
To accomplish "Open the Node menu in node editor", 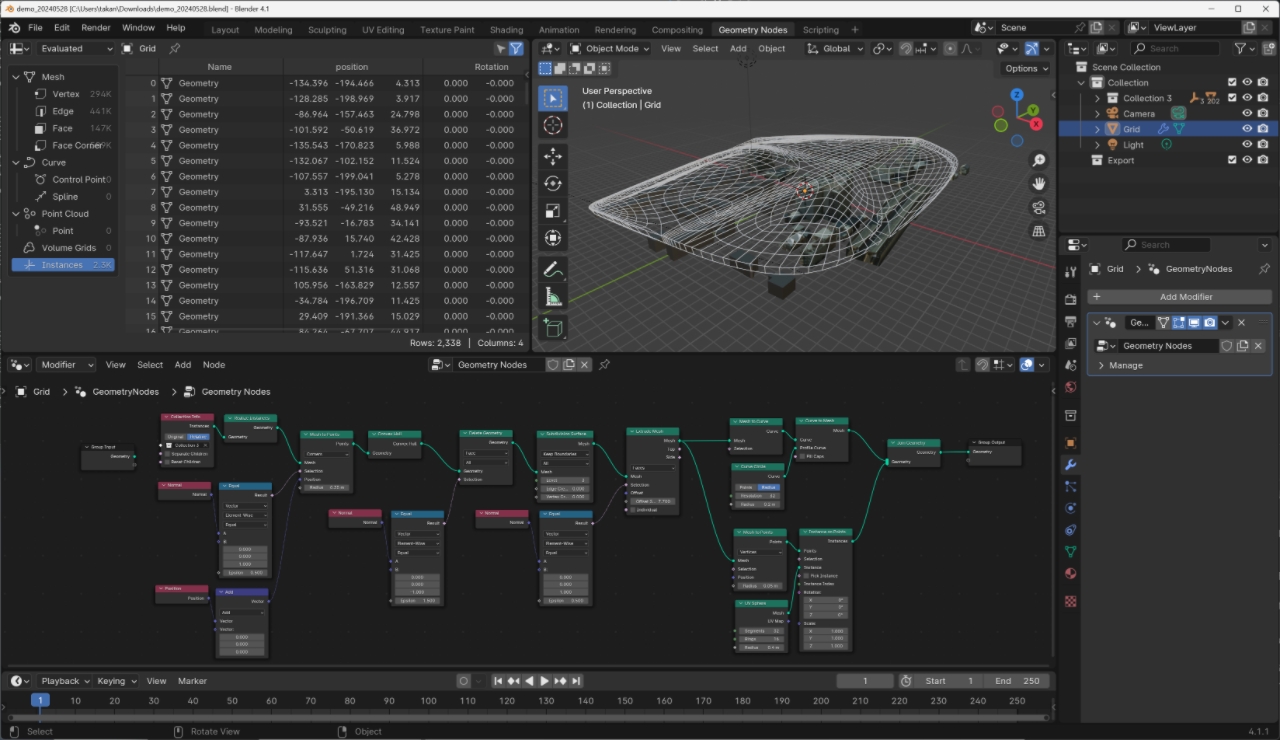I will (x=214, y=365).
